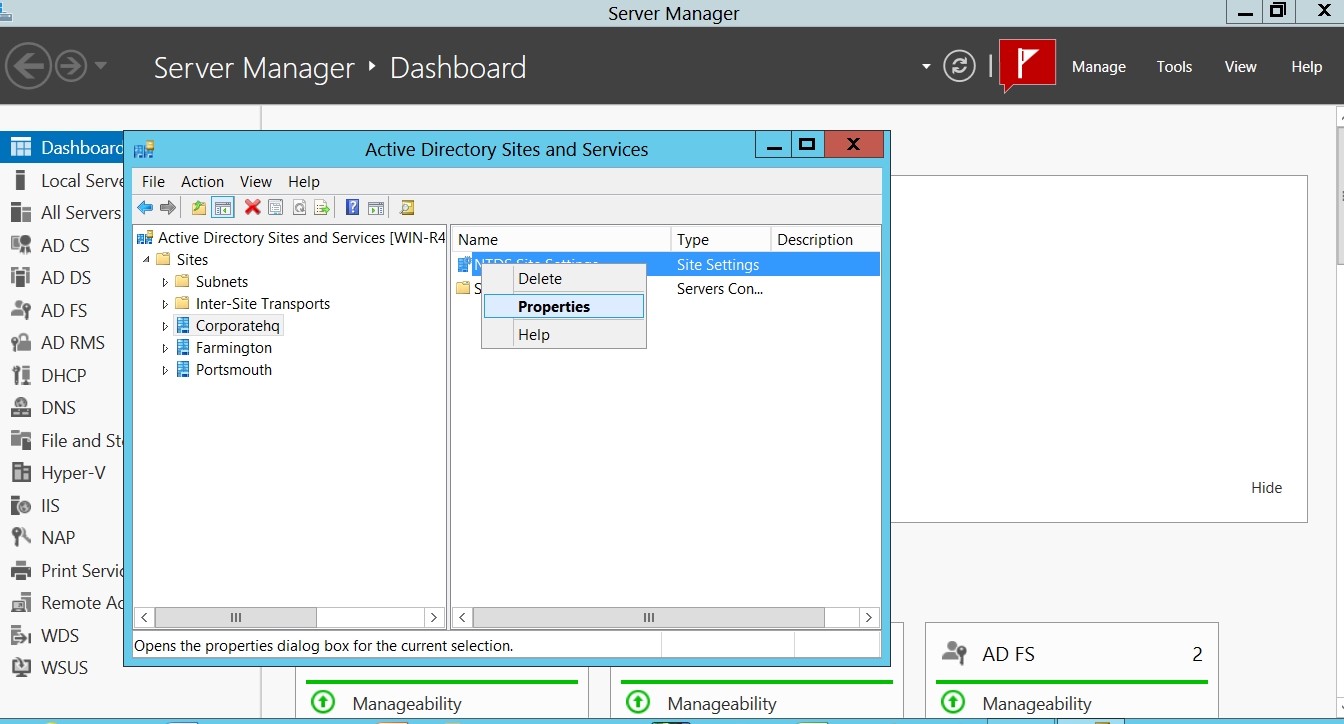Sort by the Name column header
Image resolution: width=1344 pixels, height=724 pixels.
[x=561, y=240]
